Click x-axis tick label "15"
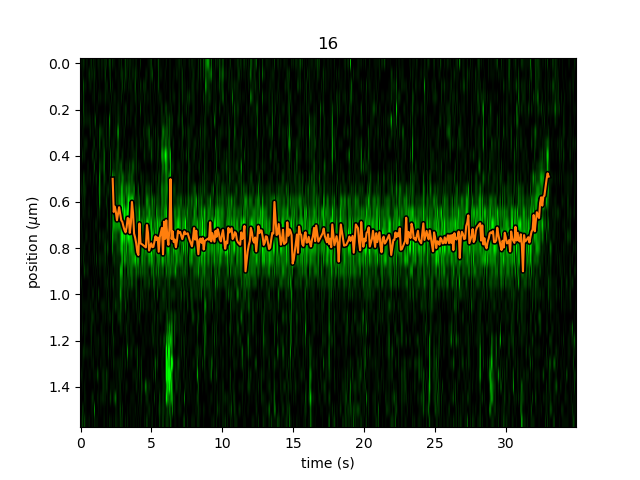The image size is (640, 480). tap(293, 443)
